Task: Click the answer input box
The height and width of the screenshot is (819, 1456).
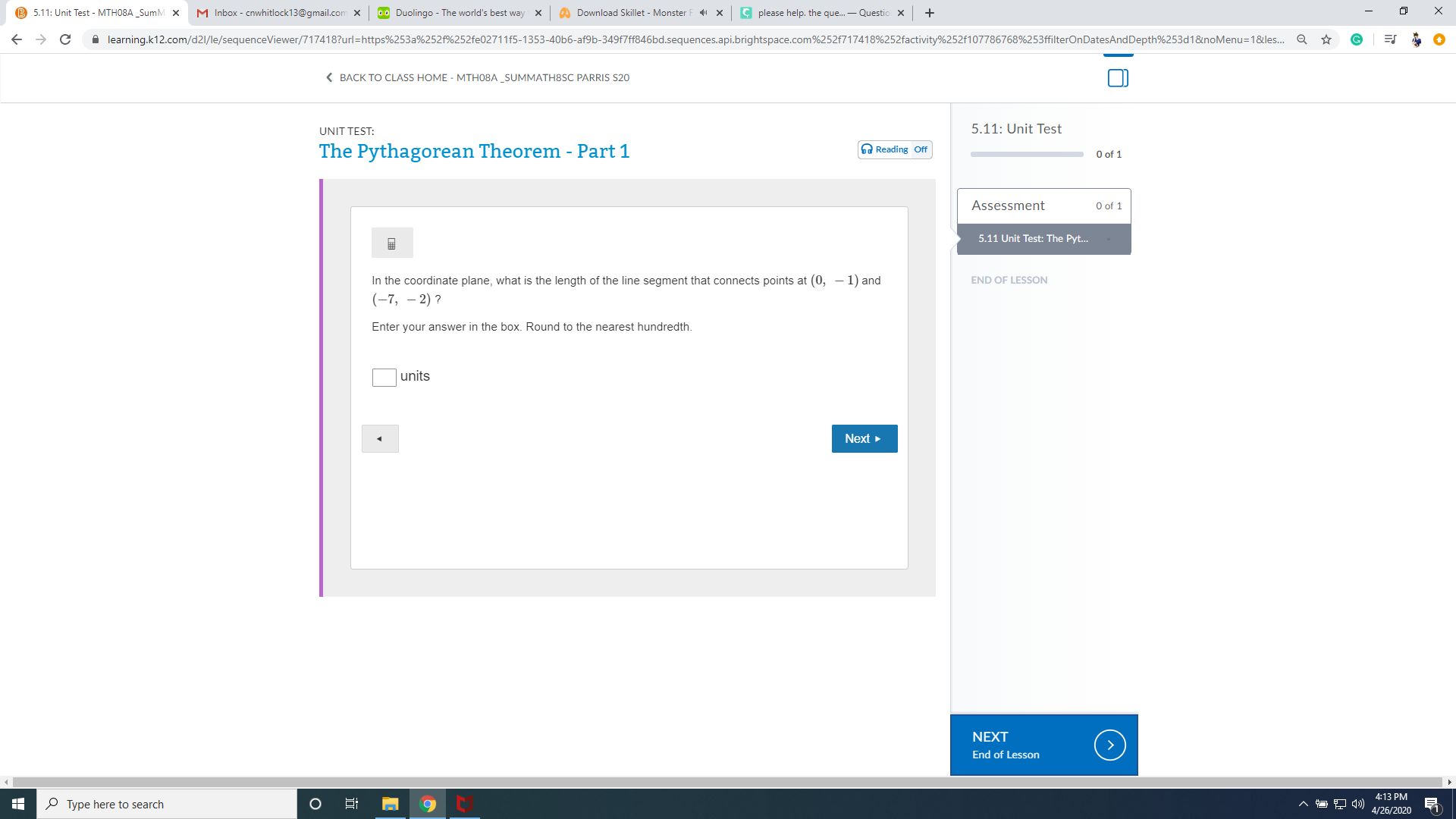Action: [x=384, y=377]
